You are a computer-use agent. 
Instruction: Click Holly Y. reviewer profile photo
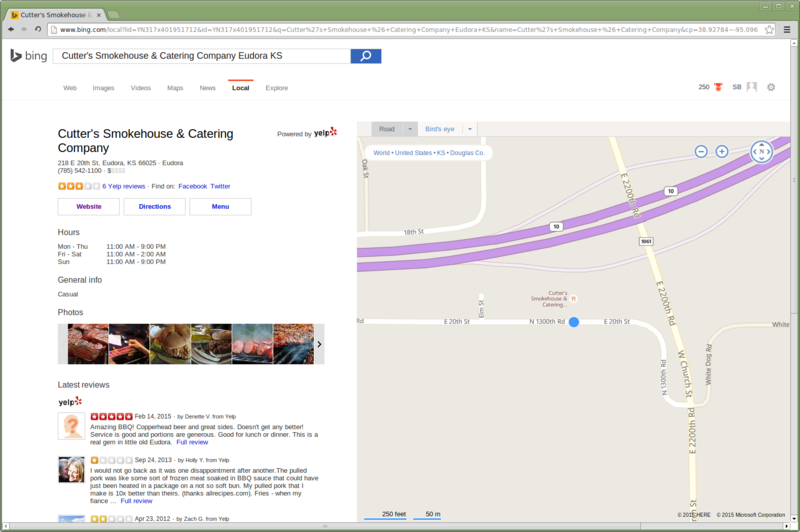tap(71, 470)
